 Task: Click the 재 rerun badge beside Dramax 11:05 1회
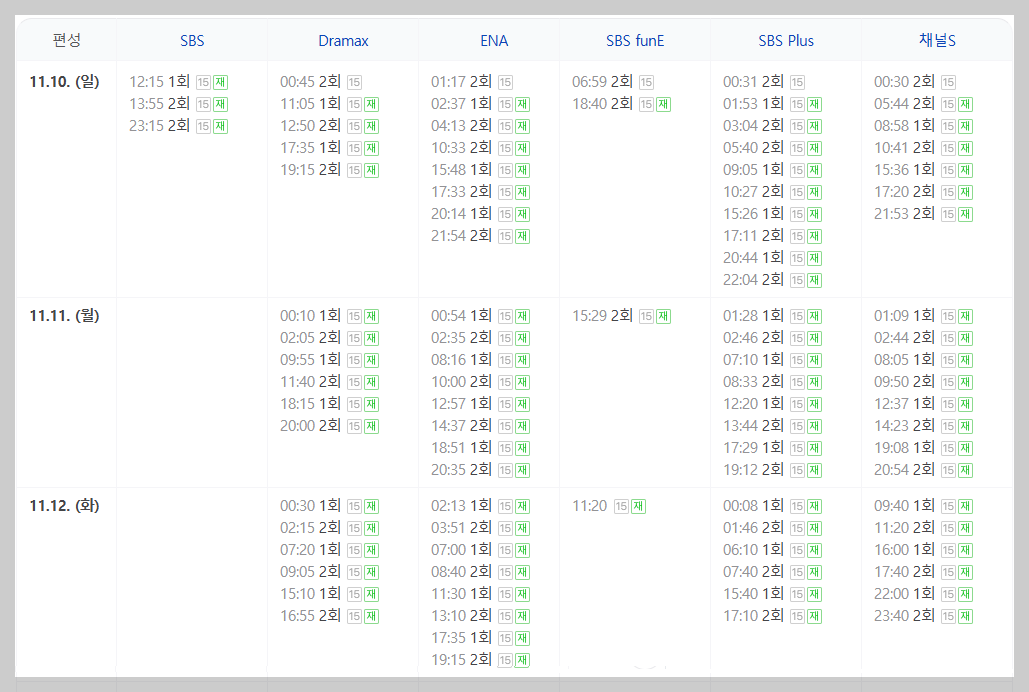coord(371,104)
